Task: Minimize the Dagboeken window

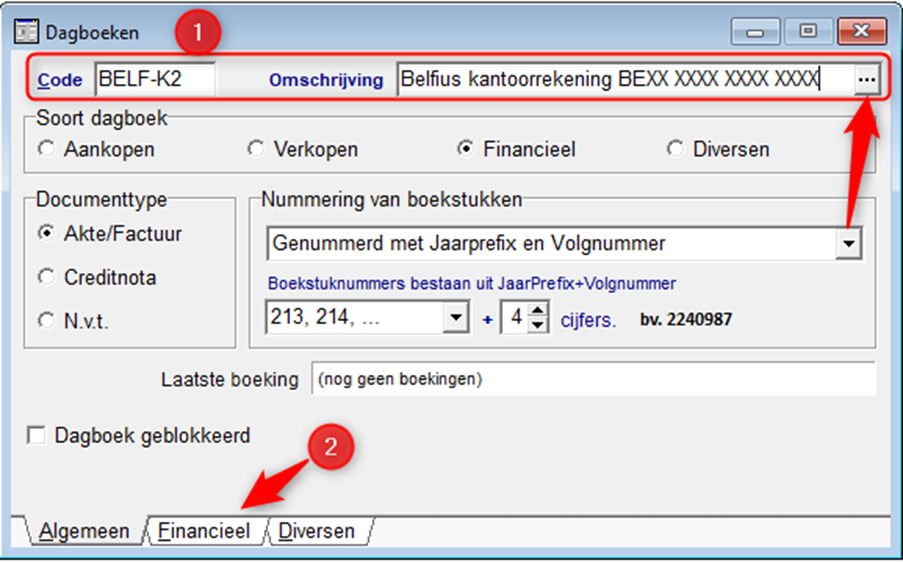Action: (755, 32)
